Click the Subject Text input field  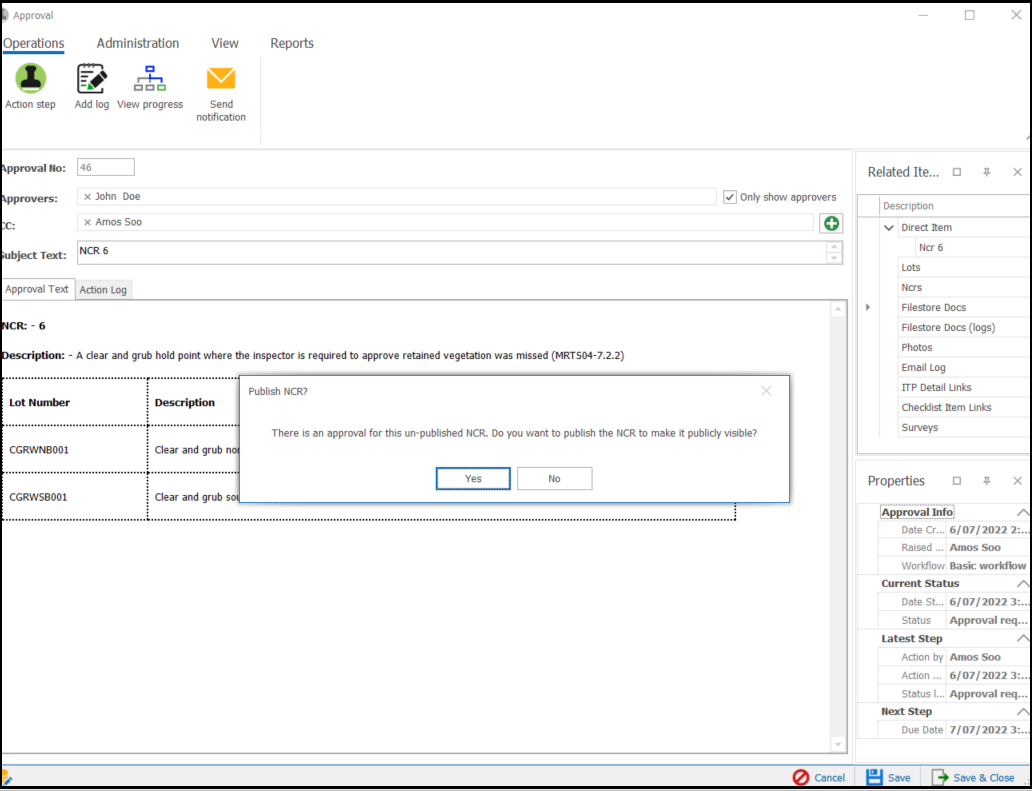click(x=450, y=252)
